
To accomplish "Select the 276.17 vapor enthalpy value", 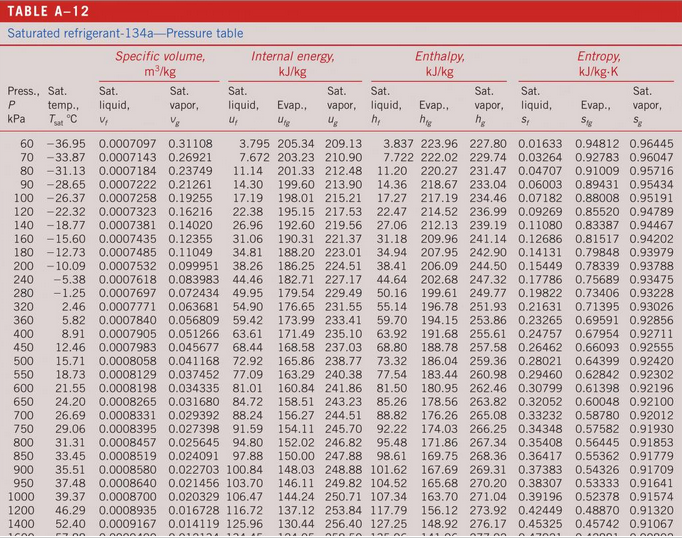I will click(x=488, y=524).
